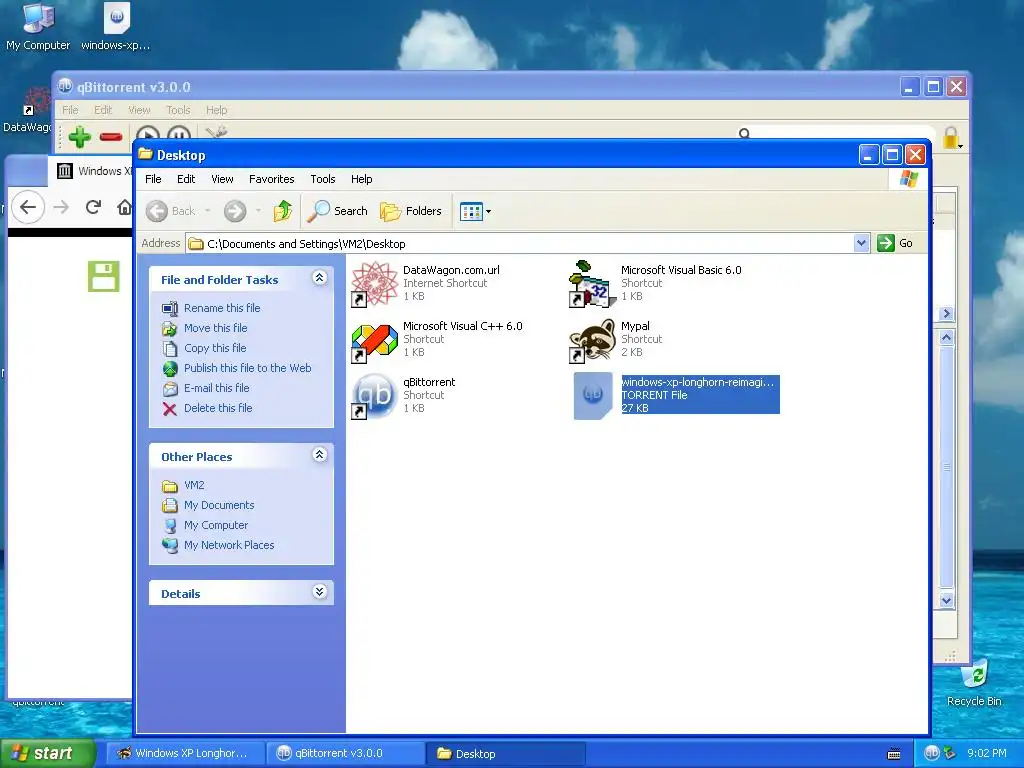The height and width of the screenshot is (768, 1024).
Task: Open the address bar dropdown
Action: 861,243
